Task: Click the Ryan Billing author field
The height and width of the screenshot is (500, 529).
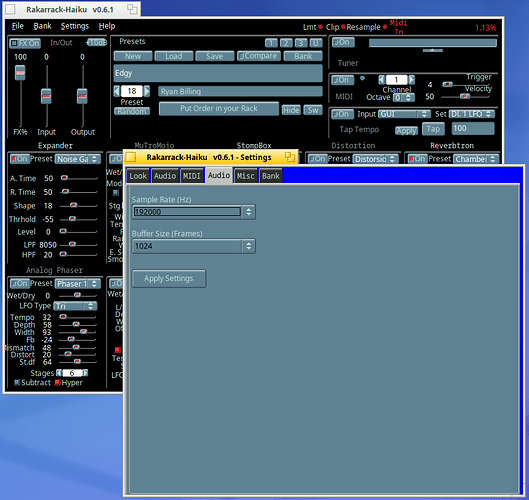Action: coord(240,91)
